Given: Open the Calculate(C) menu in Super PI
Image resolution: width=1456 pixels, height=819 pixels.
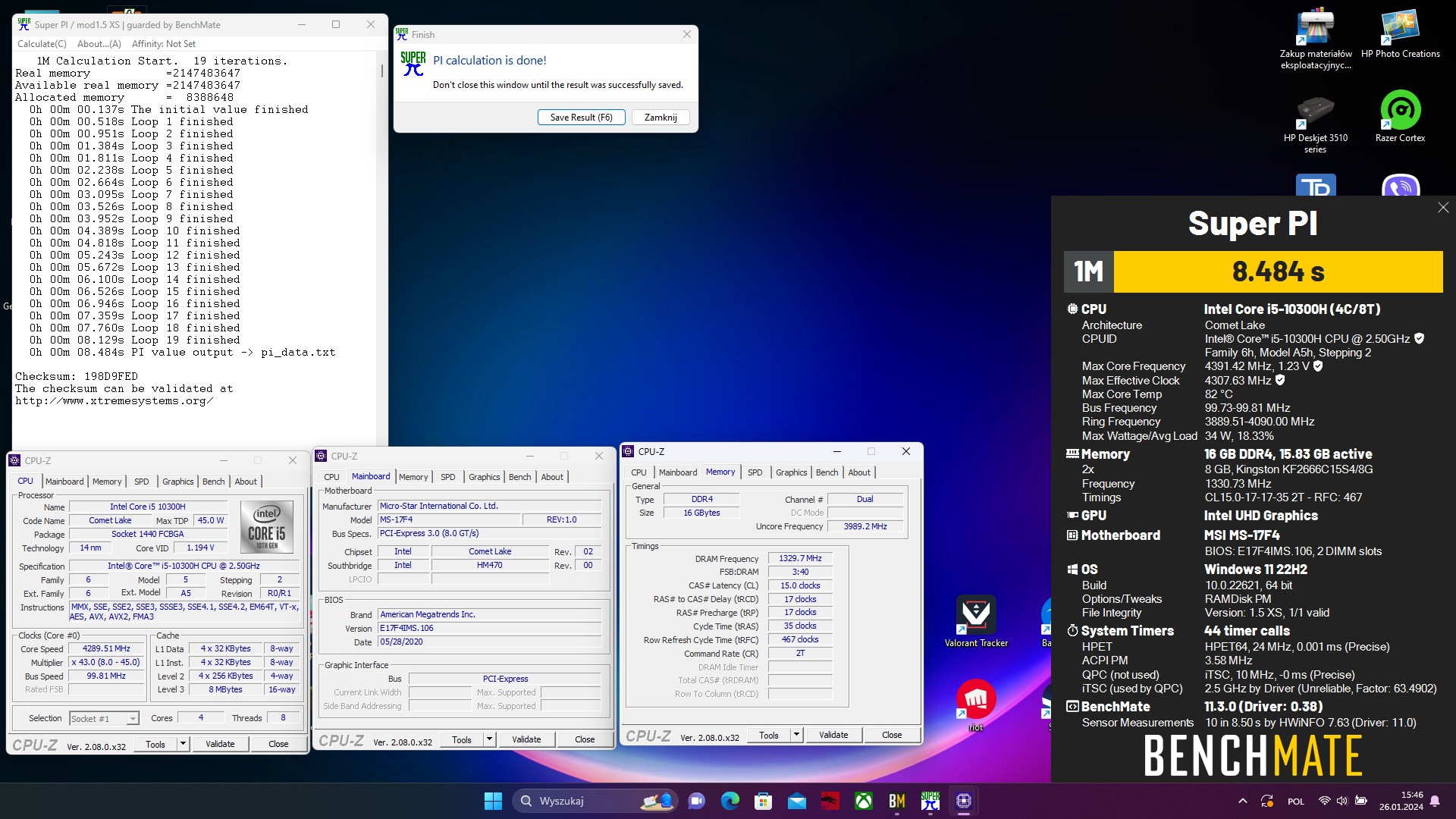Looking at the screenshot, I should coord(42,44).
